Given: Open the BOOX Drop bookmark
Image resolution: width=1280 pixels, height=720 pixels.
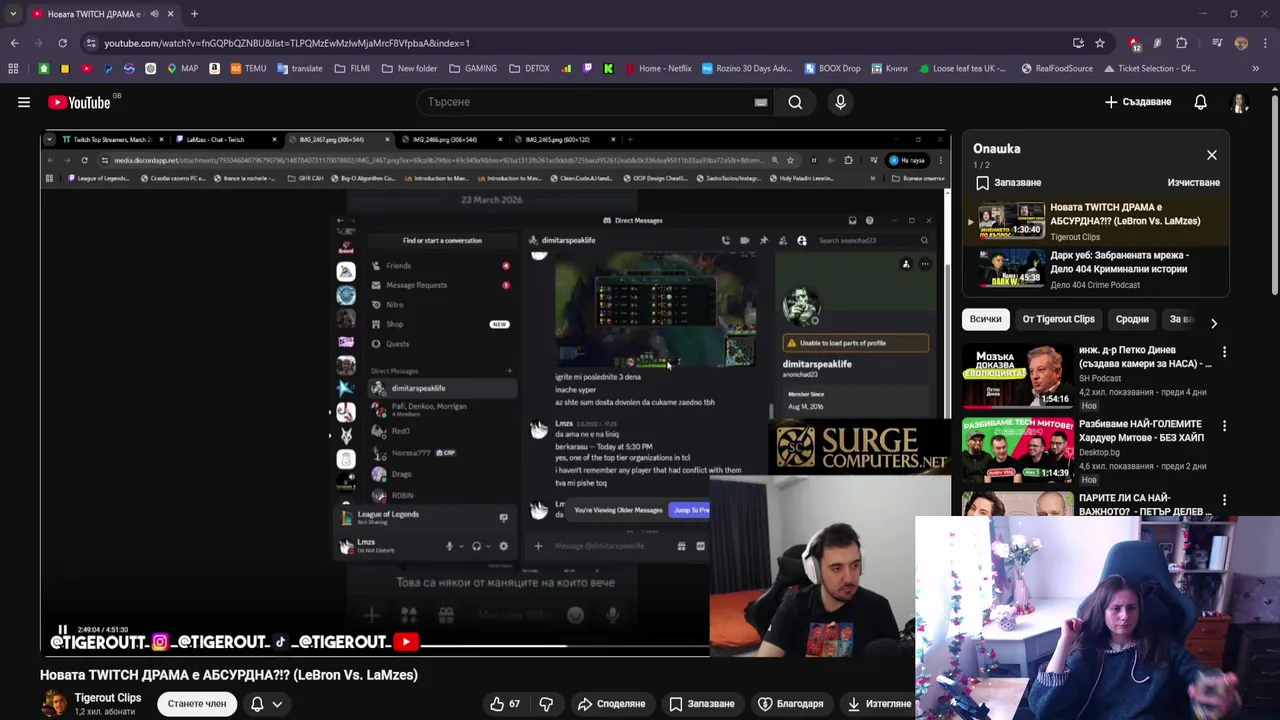Looking at the screenshot, I should tap(831, 69).
